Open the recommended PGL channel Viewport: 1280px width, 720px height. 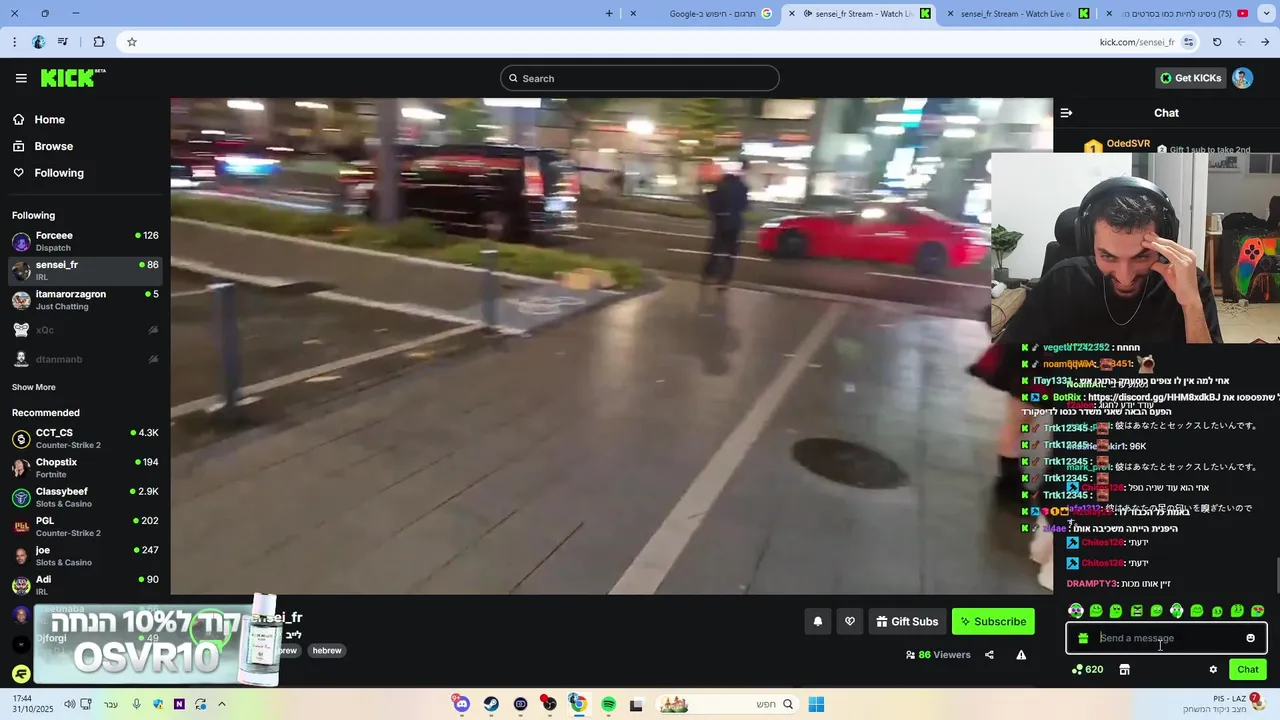[85, 526]
